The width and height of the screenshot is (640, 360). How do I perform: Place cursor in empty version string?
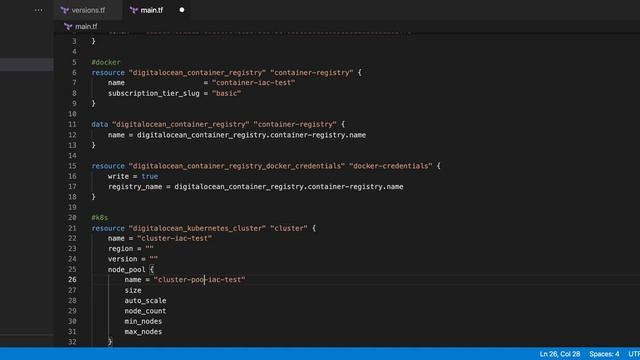tap(153, 259)
